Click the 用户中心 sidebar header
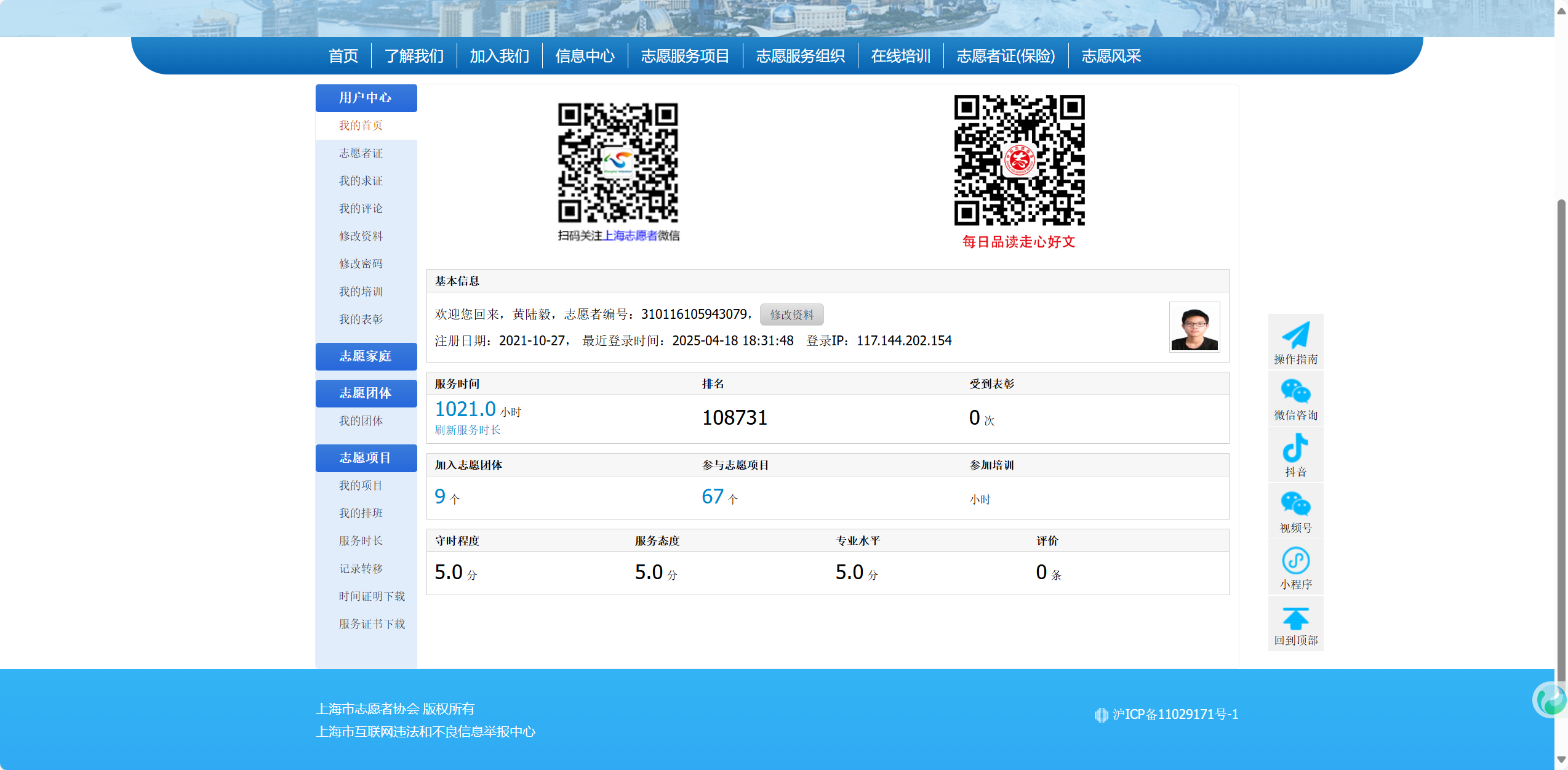This screenshot has width=1568, height=770. [x=366, y=98]
